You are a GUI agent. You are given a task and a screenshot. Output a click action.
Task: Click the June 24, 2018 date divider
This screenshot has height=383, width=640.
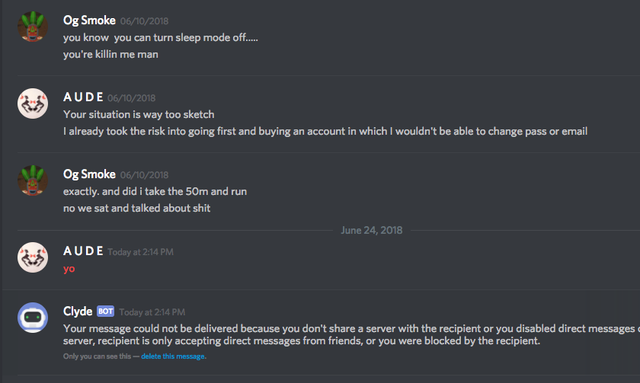tap(371, 230)
